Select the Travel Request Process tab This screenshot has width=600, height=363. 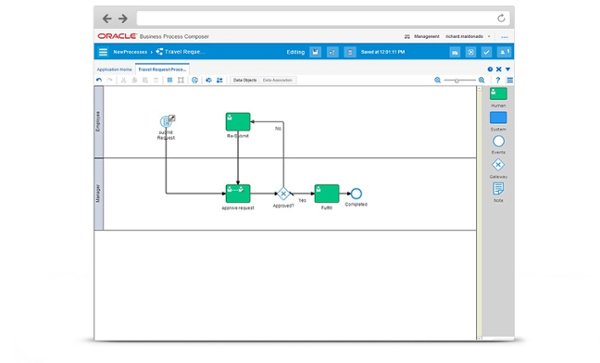(162, 69)
